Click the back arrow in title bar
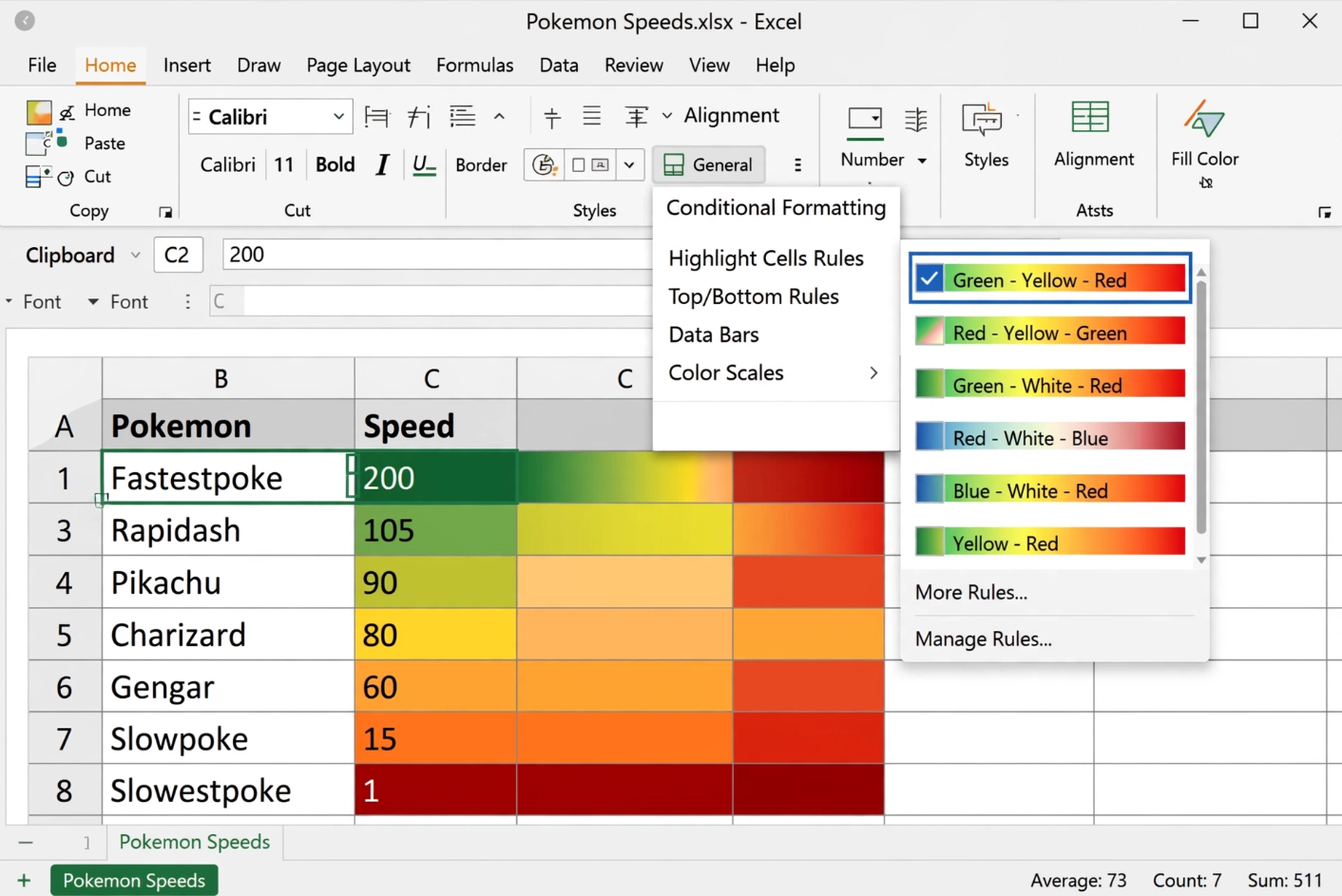 [25, 20]
